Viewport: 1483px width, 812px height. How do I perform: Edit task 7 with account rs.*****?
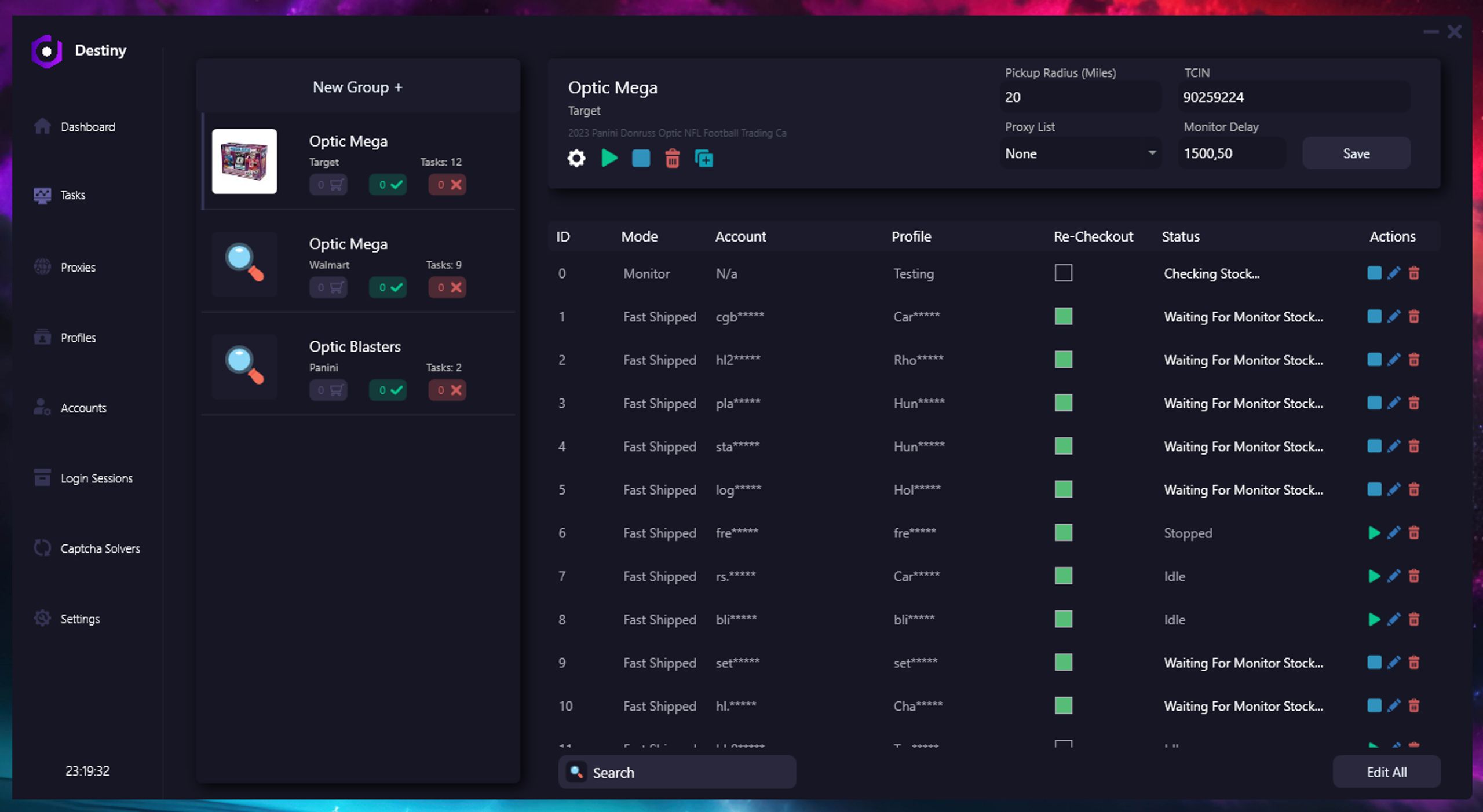(1394, 576)
